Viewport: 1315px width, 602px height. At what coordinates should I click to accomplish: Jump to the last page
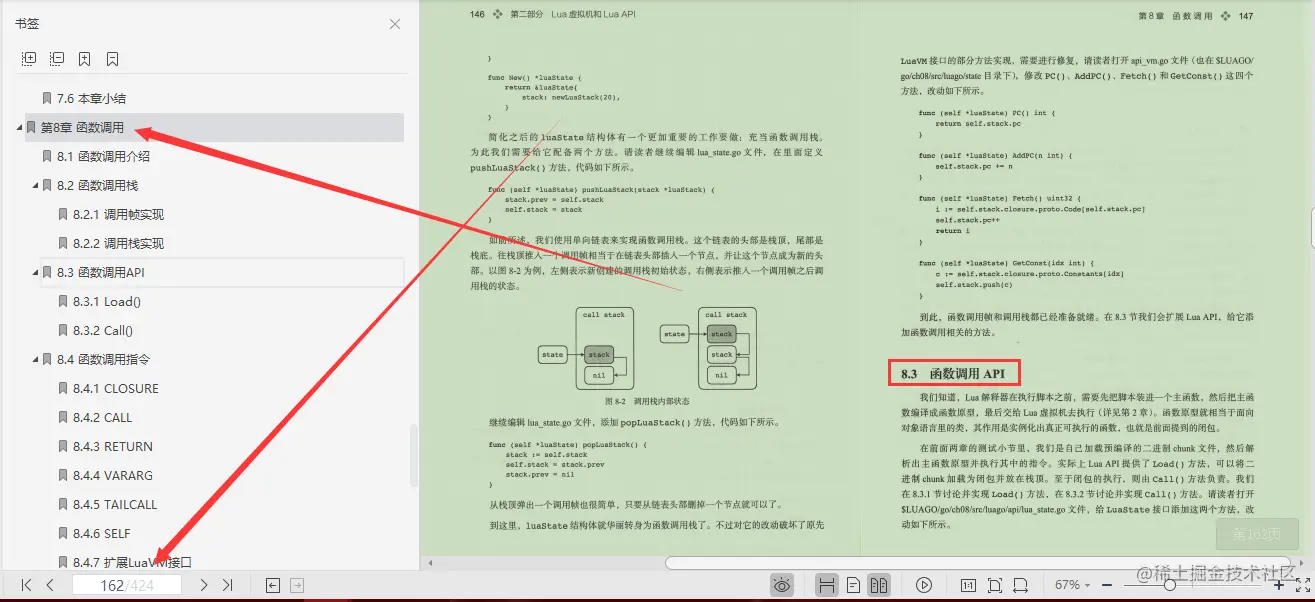[228, 586]
